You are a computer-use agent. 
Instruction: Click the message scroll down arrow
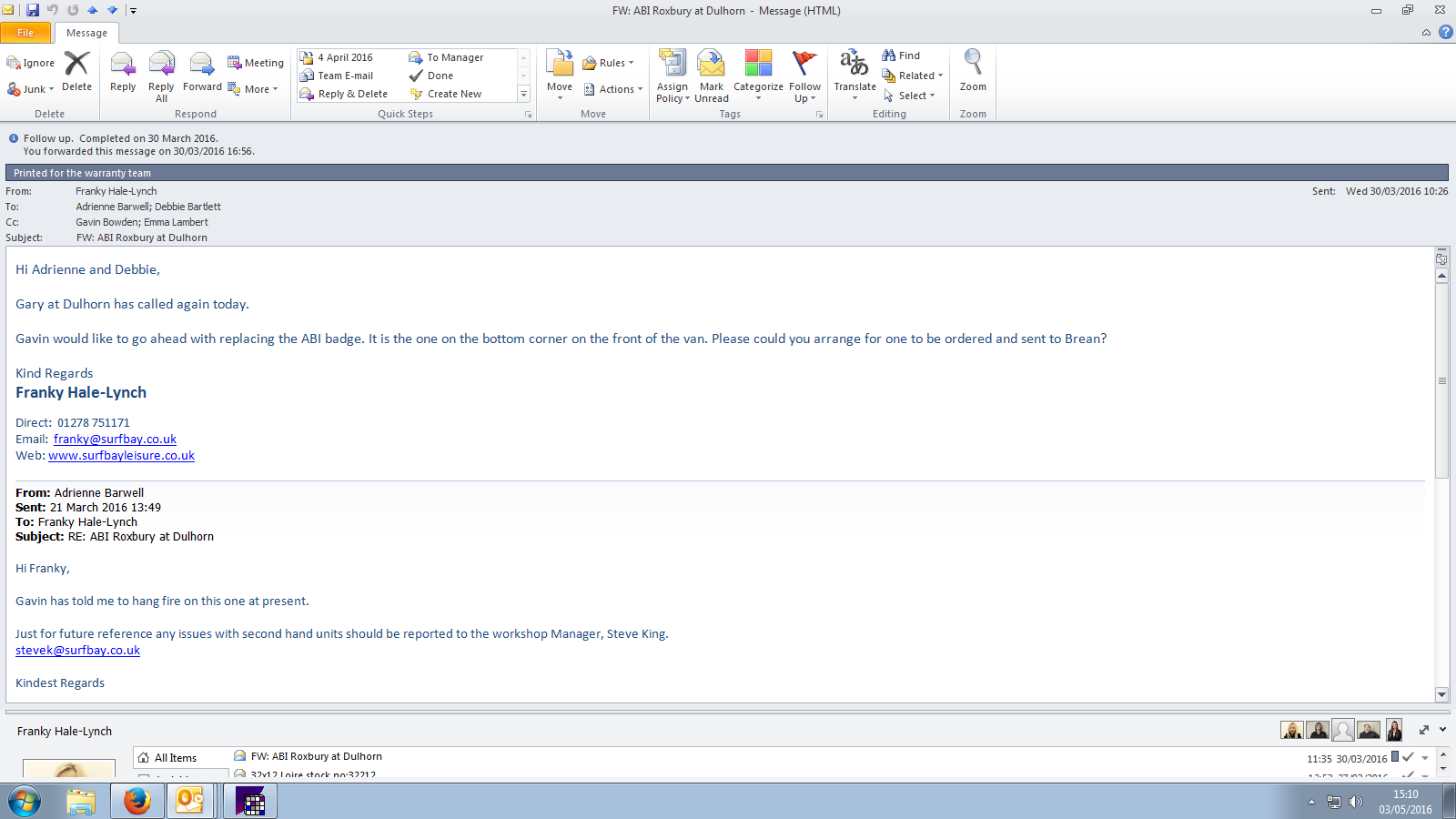point(1441,694)
